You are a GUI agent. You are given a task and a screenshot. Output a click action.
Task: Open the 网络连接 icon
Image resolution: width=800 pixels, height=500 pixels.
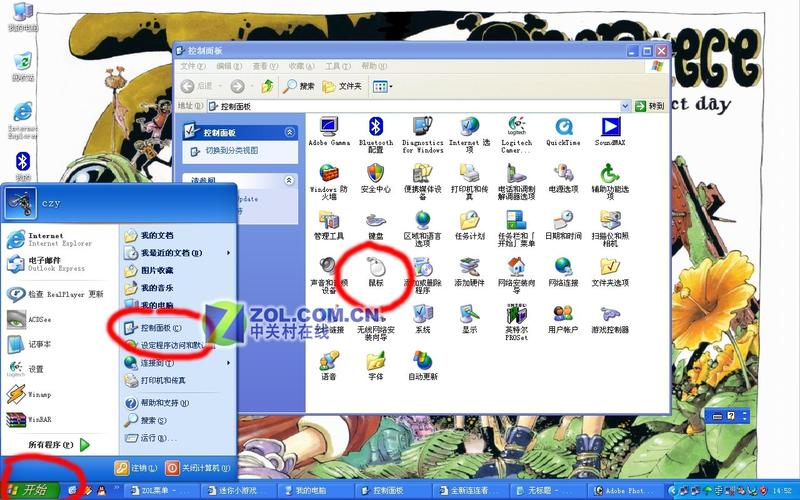click(563, 272)
